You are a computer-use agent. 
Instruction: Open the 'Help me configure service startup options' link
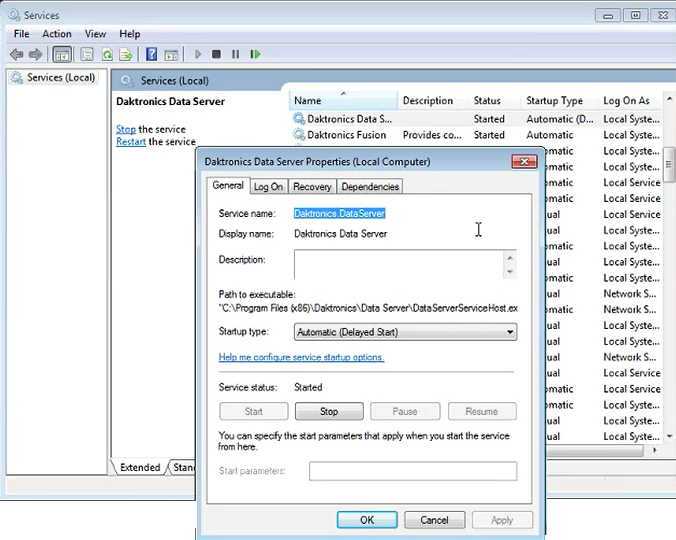point(301,357)
